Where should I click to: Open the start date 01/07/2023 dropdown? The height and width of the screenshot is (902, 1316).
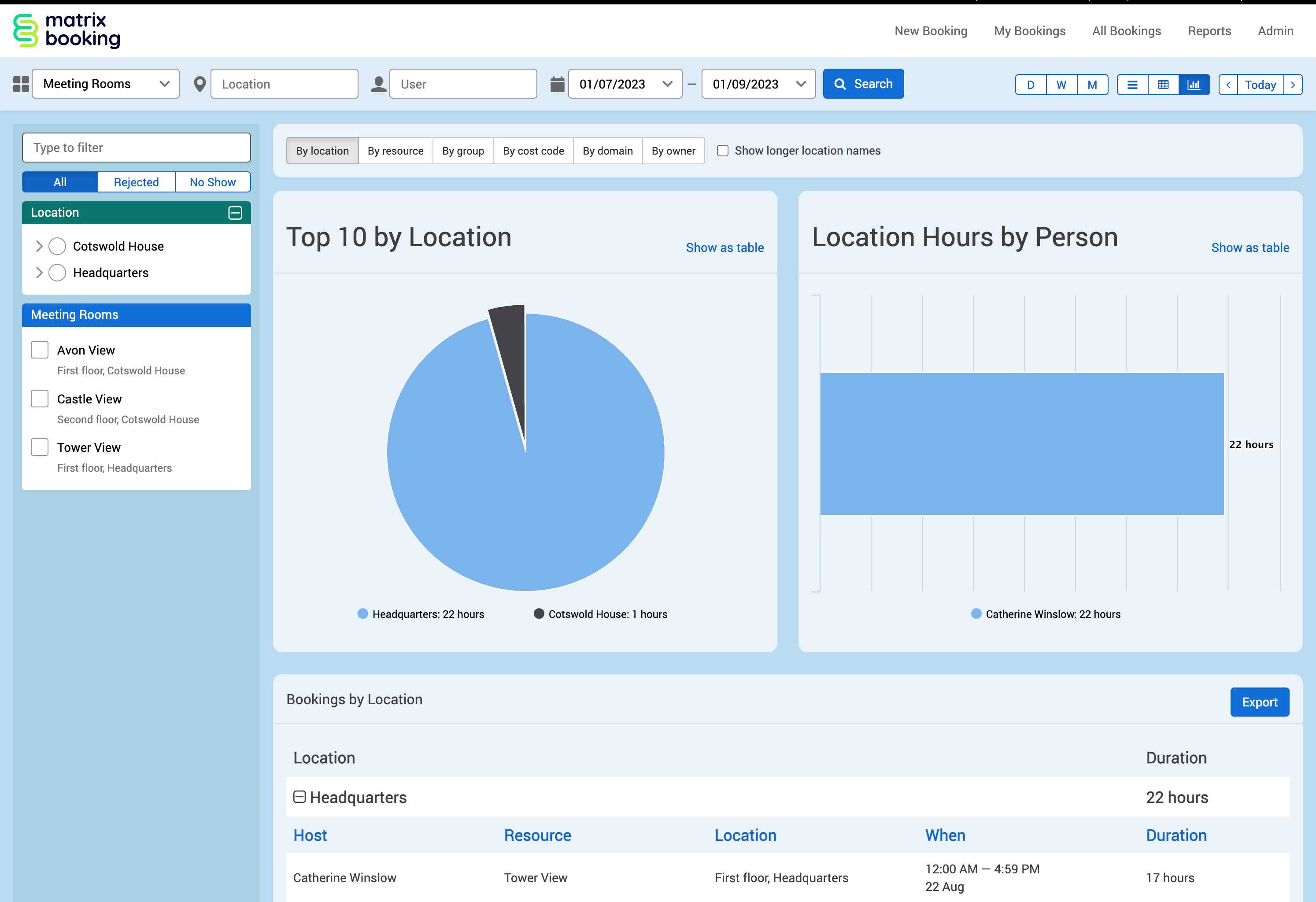625,85
